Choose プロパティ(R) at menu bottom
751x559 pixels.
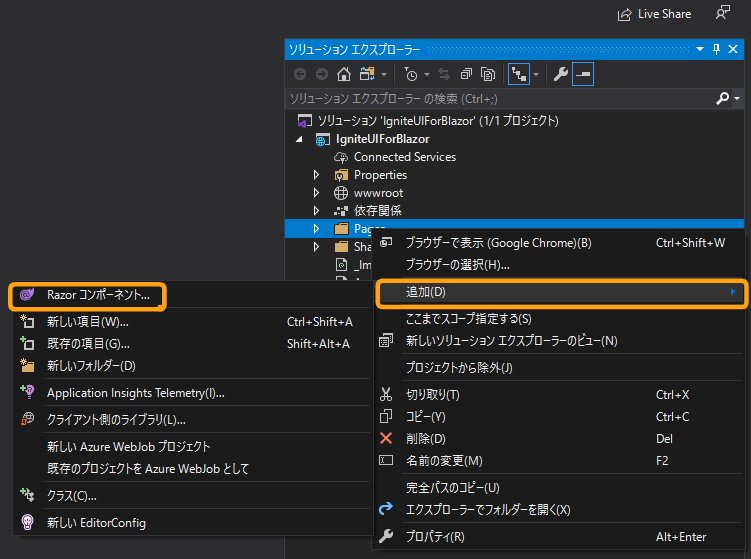(x=558, y=537)
